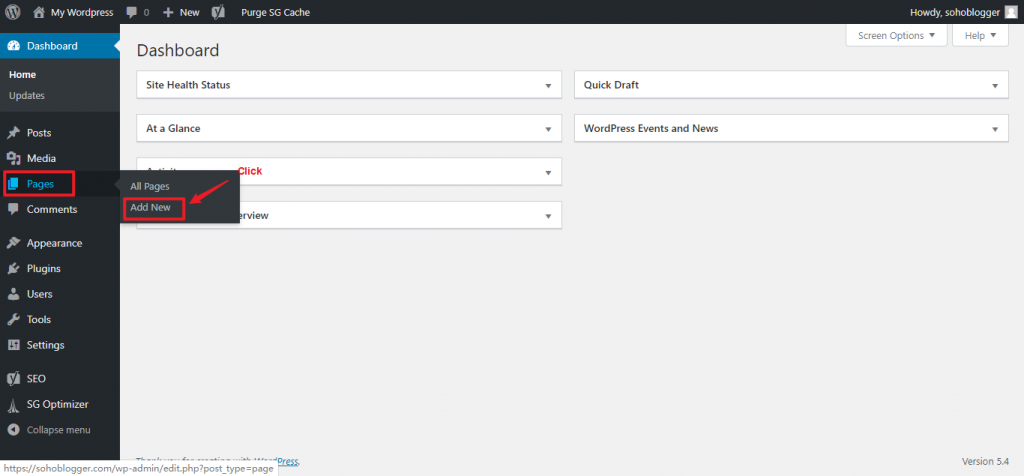Image resolution: width=1024 pixels, height=476 pixels.
Task: Open Posts via the pushpin icon
Action: [x=13, y=133]
